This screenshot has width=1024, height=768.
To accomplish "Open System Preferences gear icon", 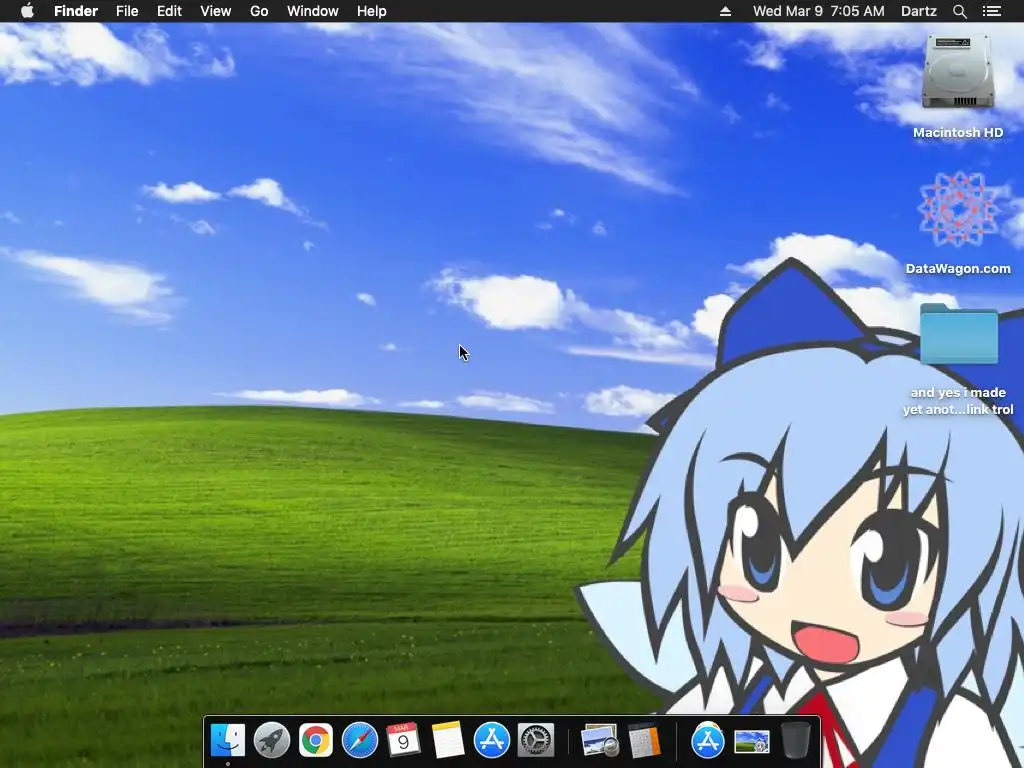I will pos(536,741).
